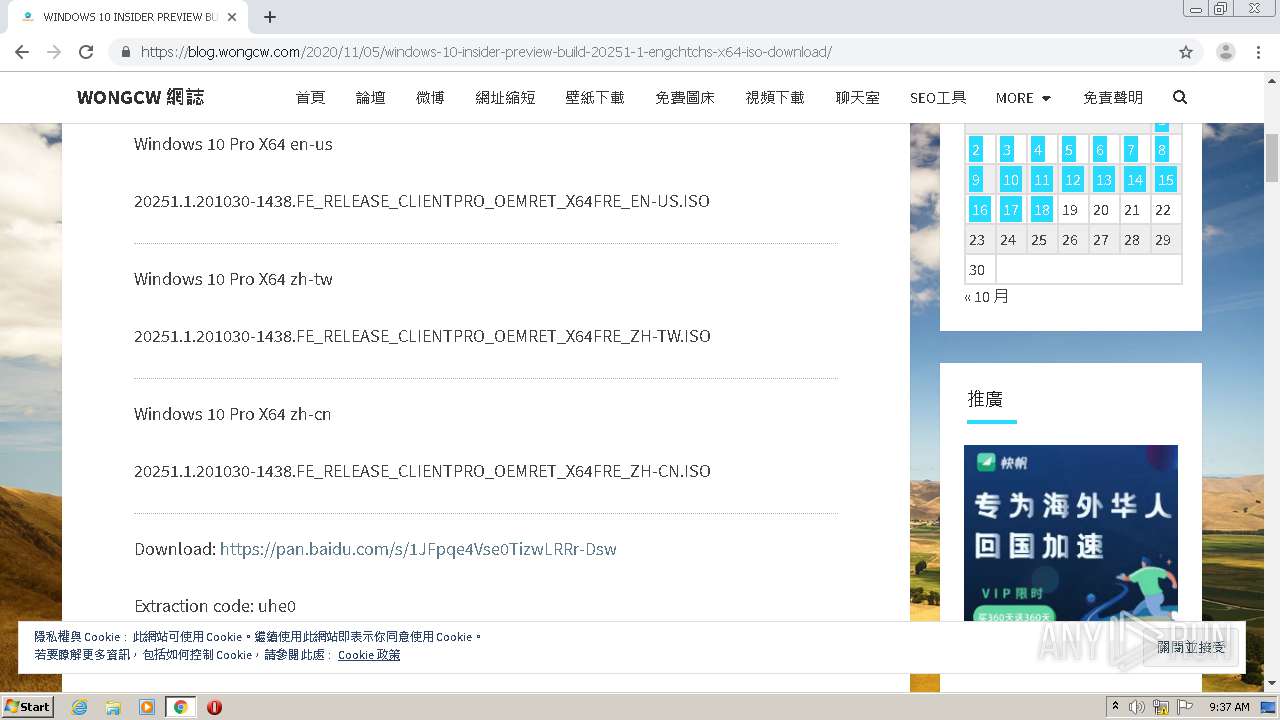Click the page vertical scrollbar thumb
Viewport: 1280px width, 720px height.
(x=1272, y=158)
